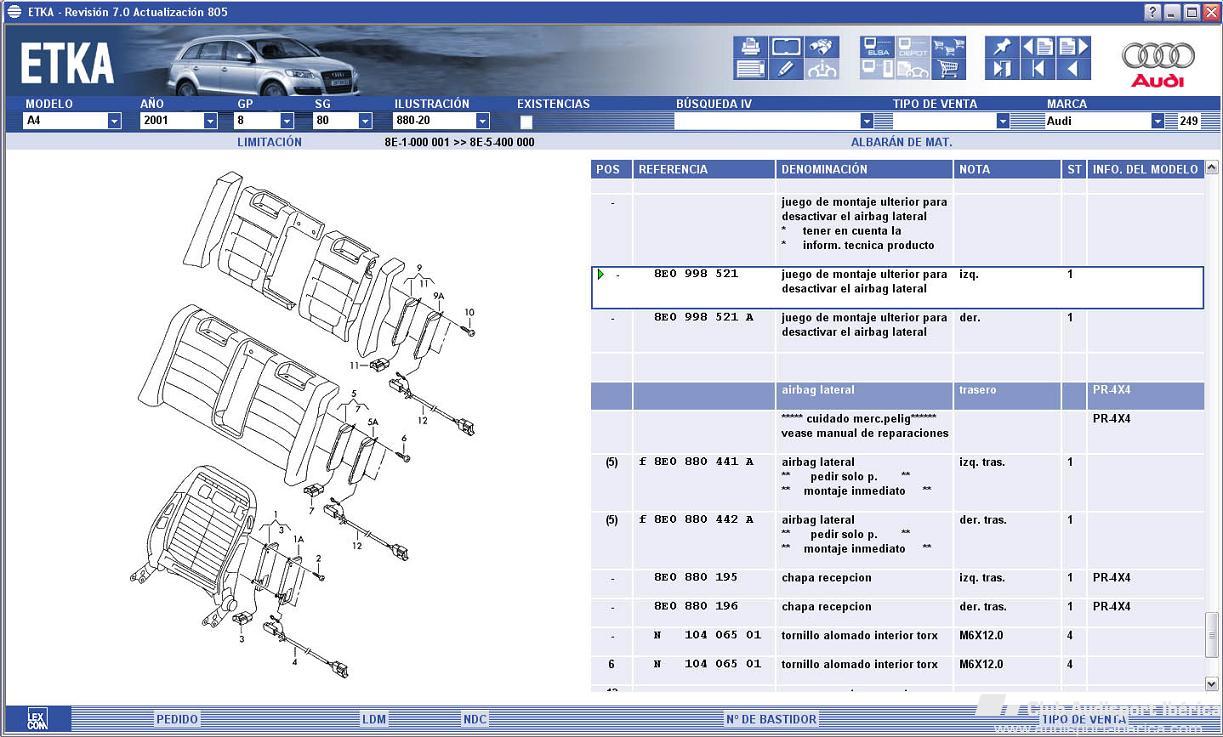Click the help question mark button
The image size is (1223, 737).
tap(1153, 12)
